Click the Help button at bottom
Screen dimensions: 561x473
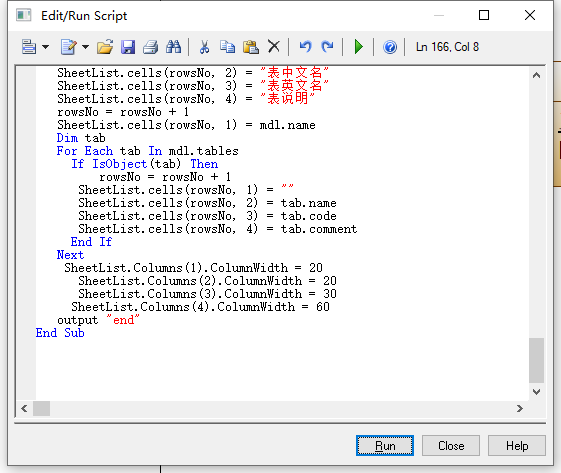click(x=517, y=445)
